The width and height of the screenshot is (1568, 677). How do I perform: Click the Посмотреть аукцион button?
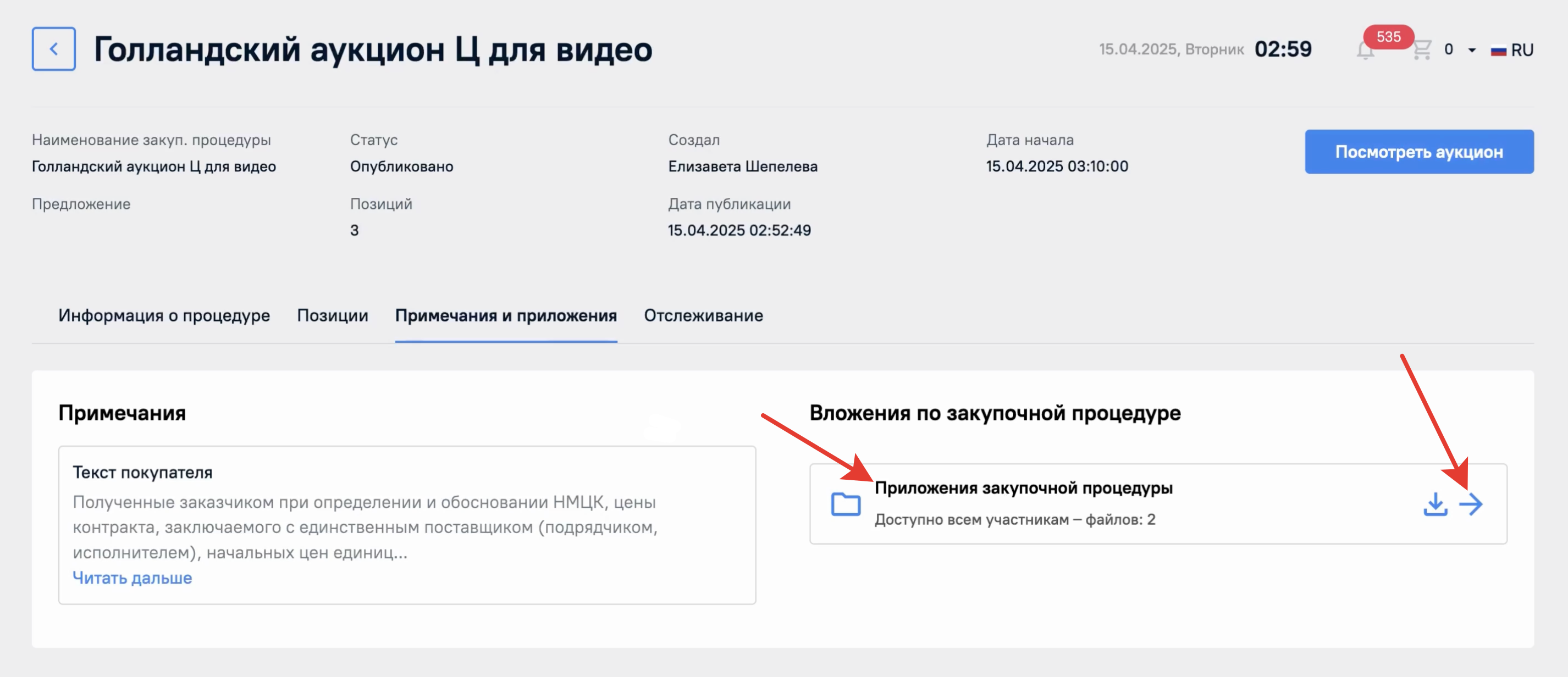[x=1419, y=152]
